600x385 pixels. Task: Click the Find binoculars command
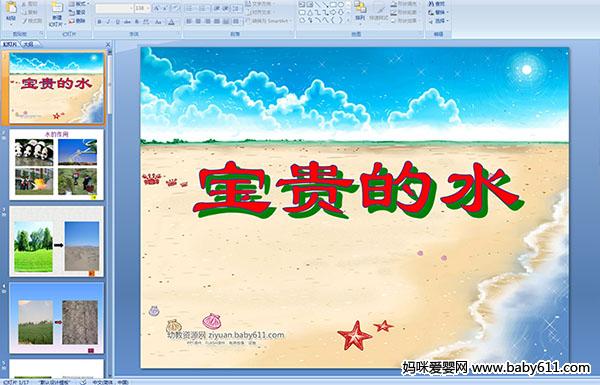coord(437,4)
